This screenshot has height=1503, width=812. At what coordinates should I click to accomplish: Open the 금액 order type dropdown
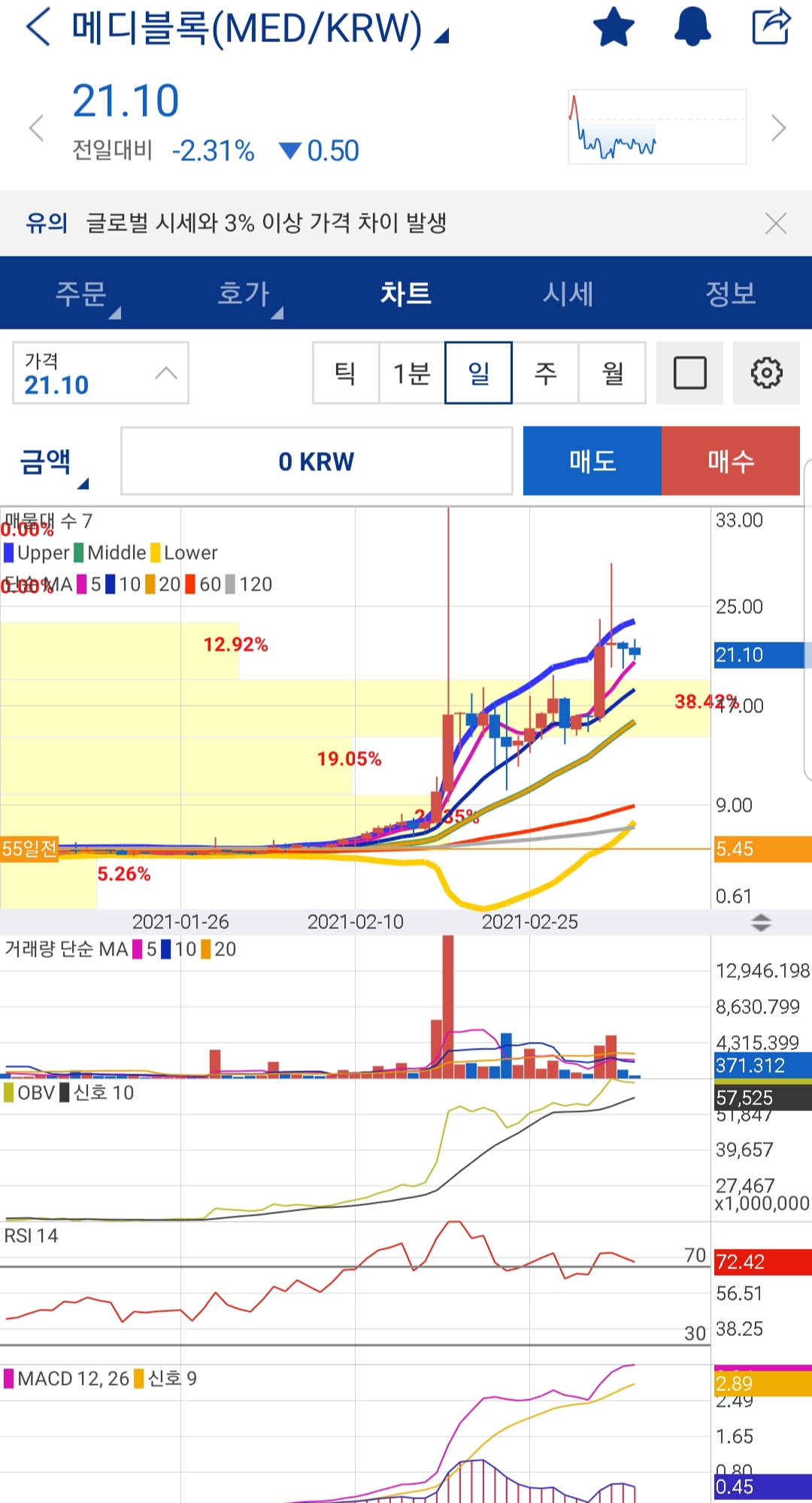tap(54, 462)
